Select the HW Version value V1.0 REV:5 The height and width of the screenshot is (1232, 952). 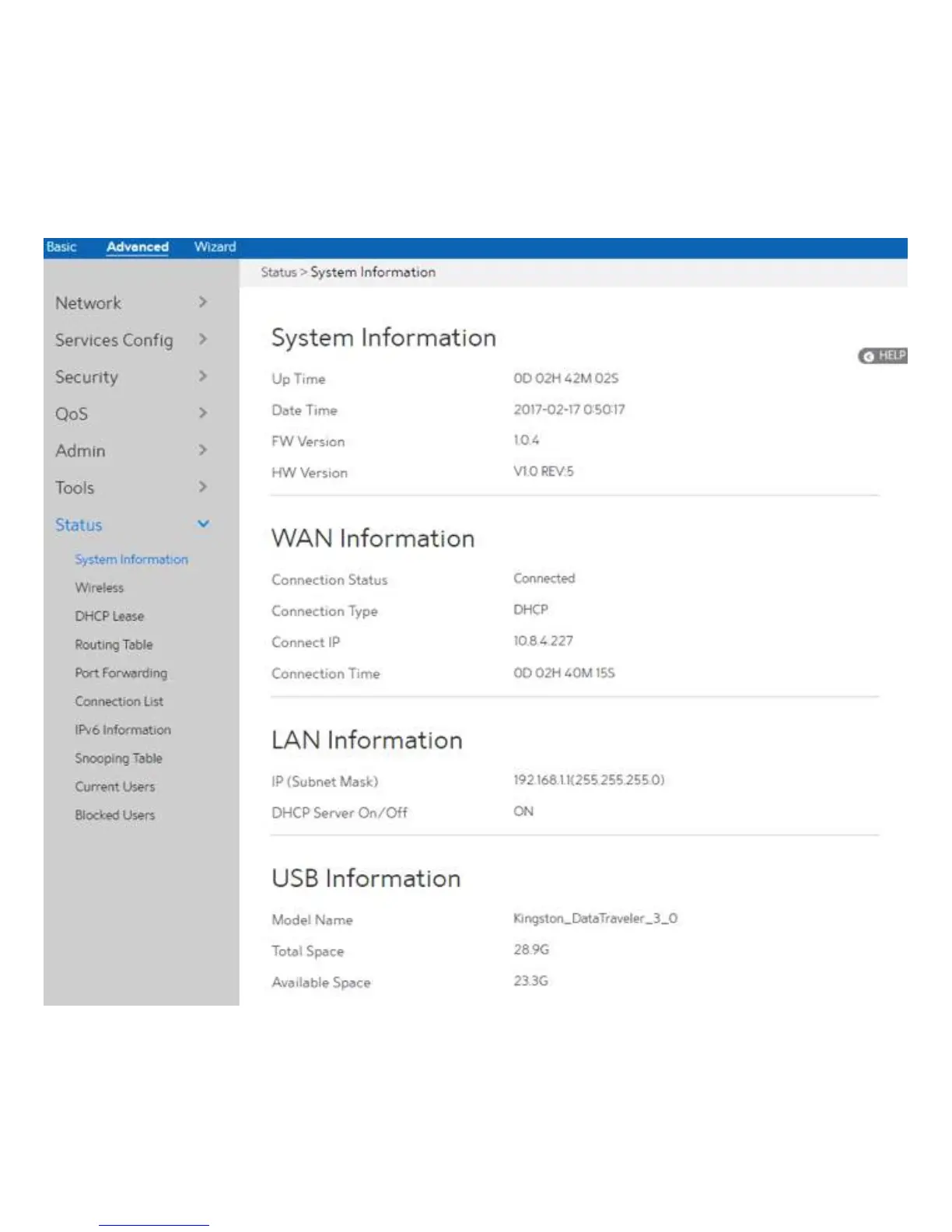point(544,471)
